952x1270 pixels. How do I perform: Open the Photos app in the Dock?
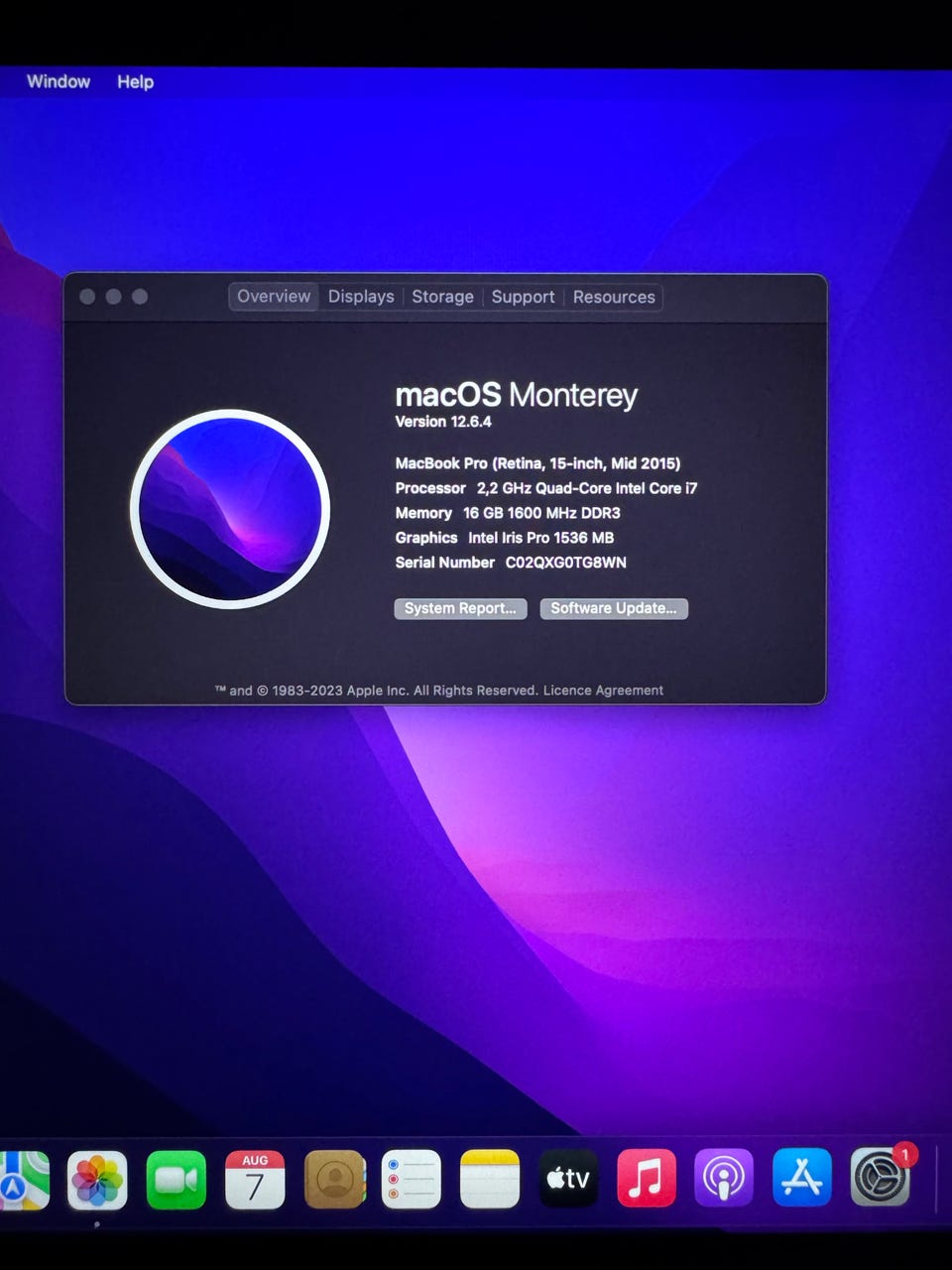(x=97, y=1180)
